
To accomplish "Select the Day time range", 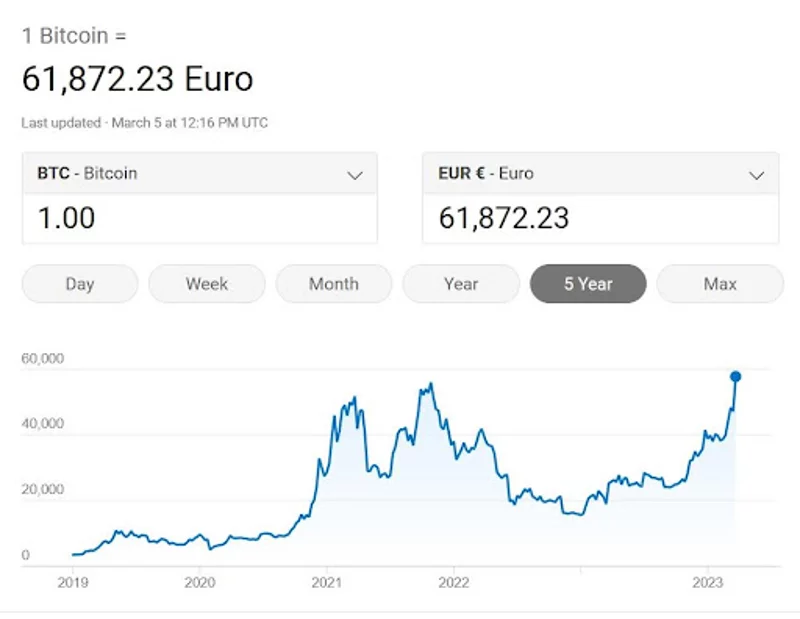I will pyautogui.click(x=79, y=284).
